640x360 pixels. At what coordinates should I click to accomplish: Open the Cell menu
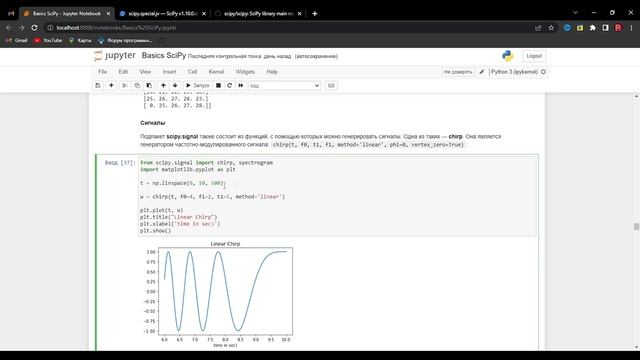(x=192, y=72)
